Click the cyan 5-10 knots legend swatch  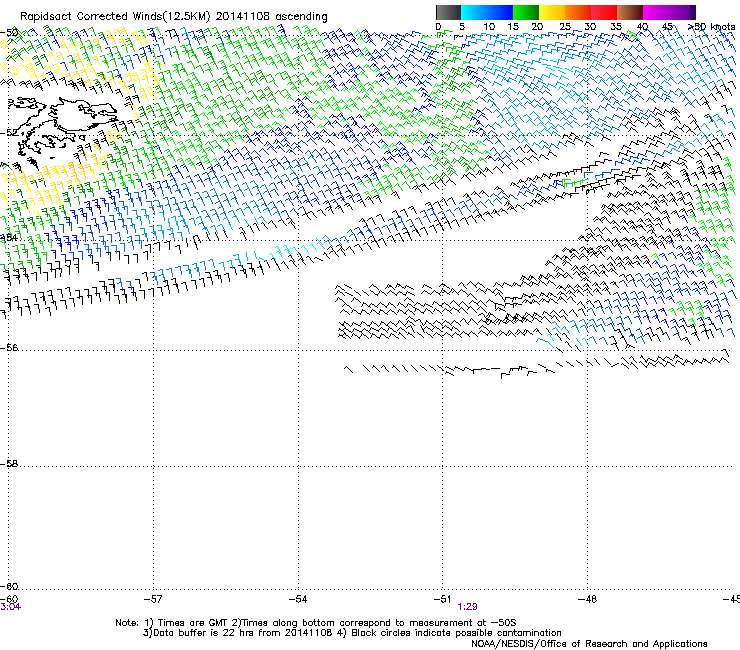coord(474,12)
